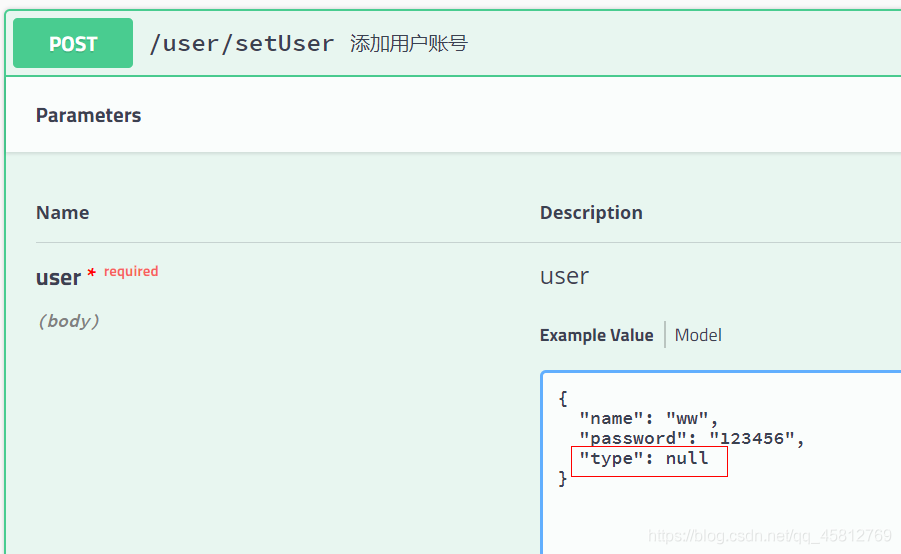Screen dimensions: 901x554
Task: Open the Model tab
Action: [698, 335]
